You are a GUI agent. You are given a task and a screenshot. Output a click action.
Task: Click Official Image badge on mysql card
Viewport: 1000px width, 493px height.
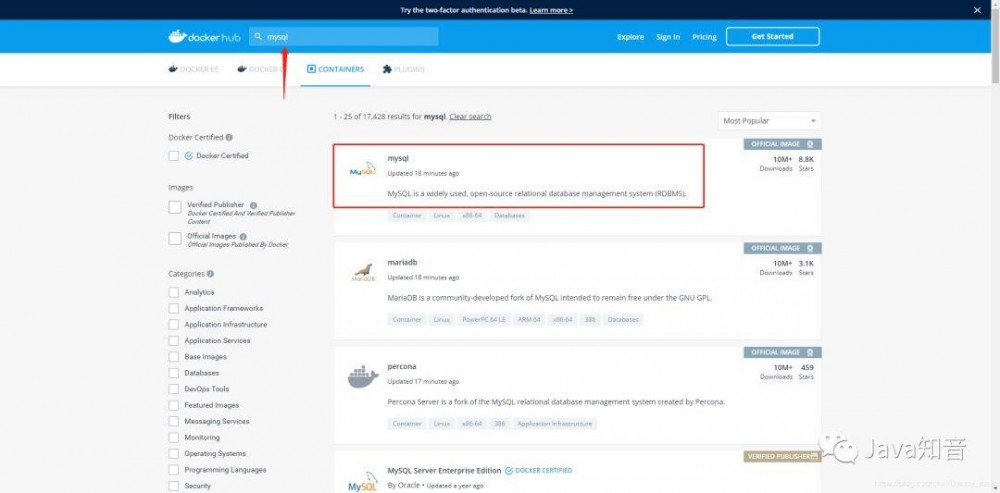(783, 144)
